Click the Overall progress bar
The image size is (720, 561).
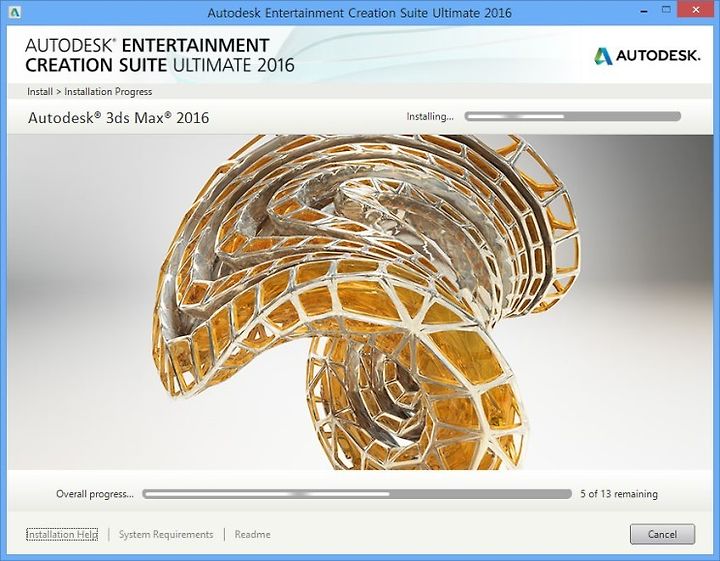(357, 494)
